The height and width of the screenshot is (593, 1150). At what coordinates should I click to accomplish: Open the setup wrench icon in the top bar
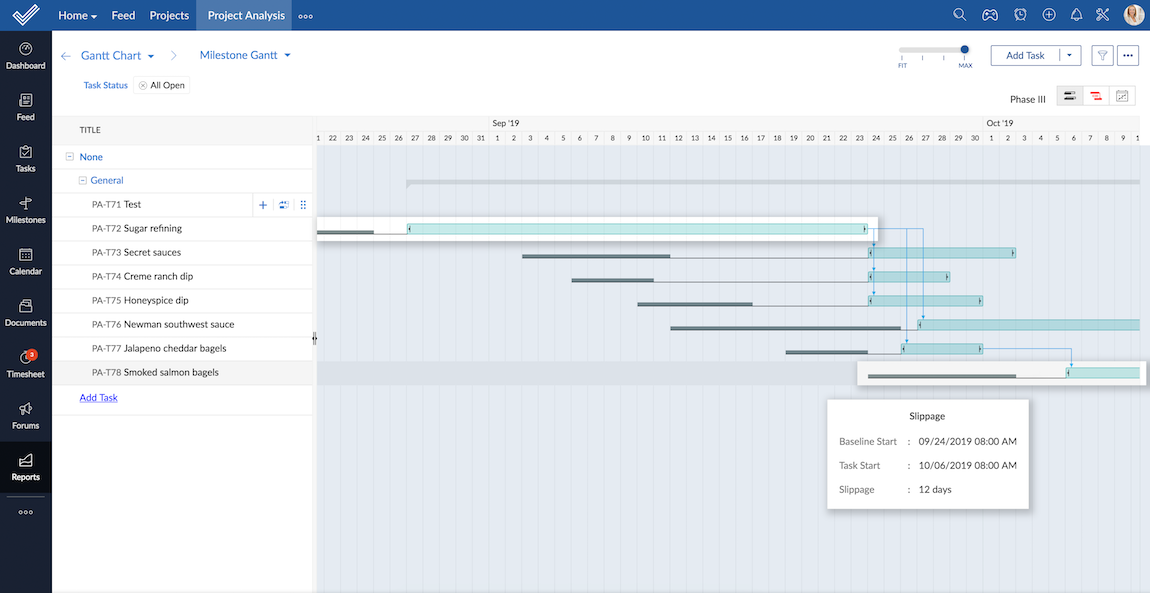1102,14
